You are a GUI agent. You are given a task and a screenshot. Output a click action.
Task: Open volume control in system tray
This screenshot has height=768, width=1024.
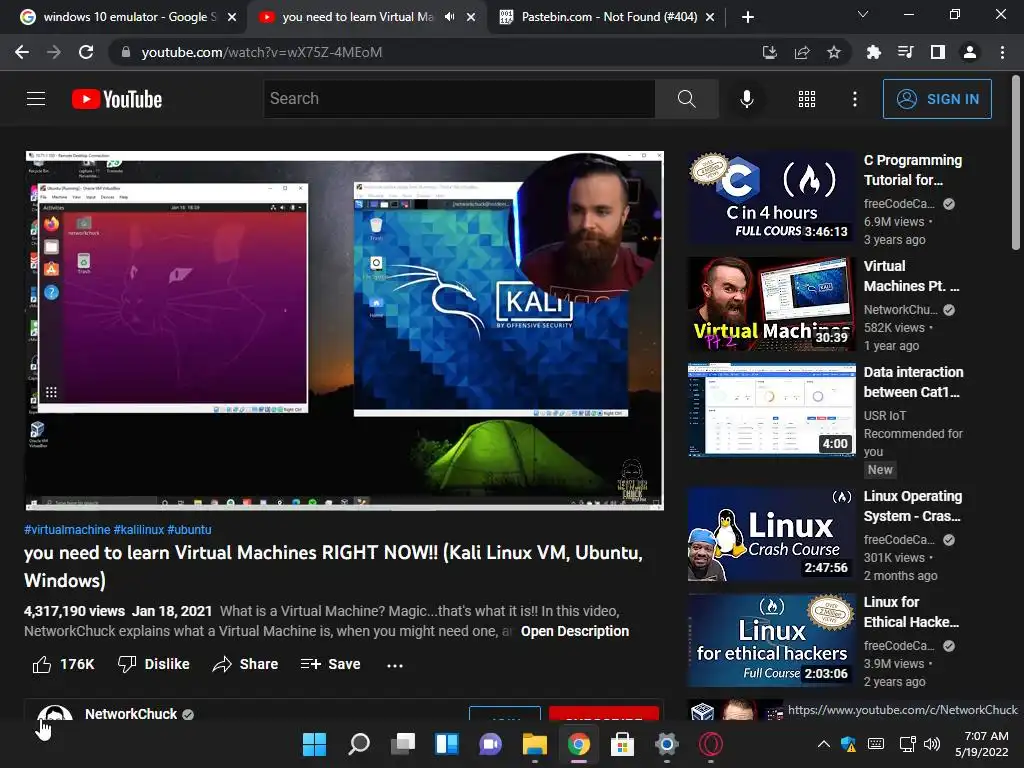click(932, 744)
